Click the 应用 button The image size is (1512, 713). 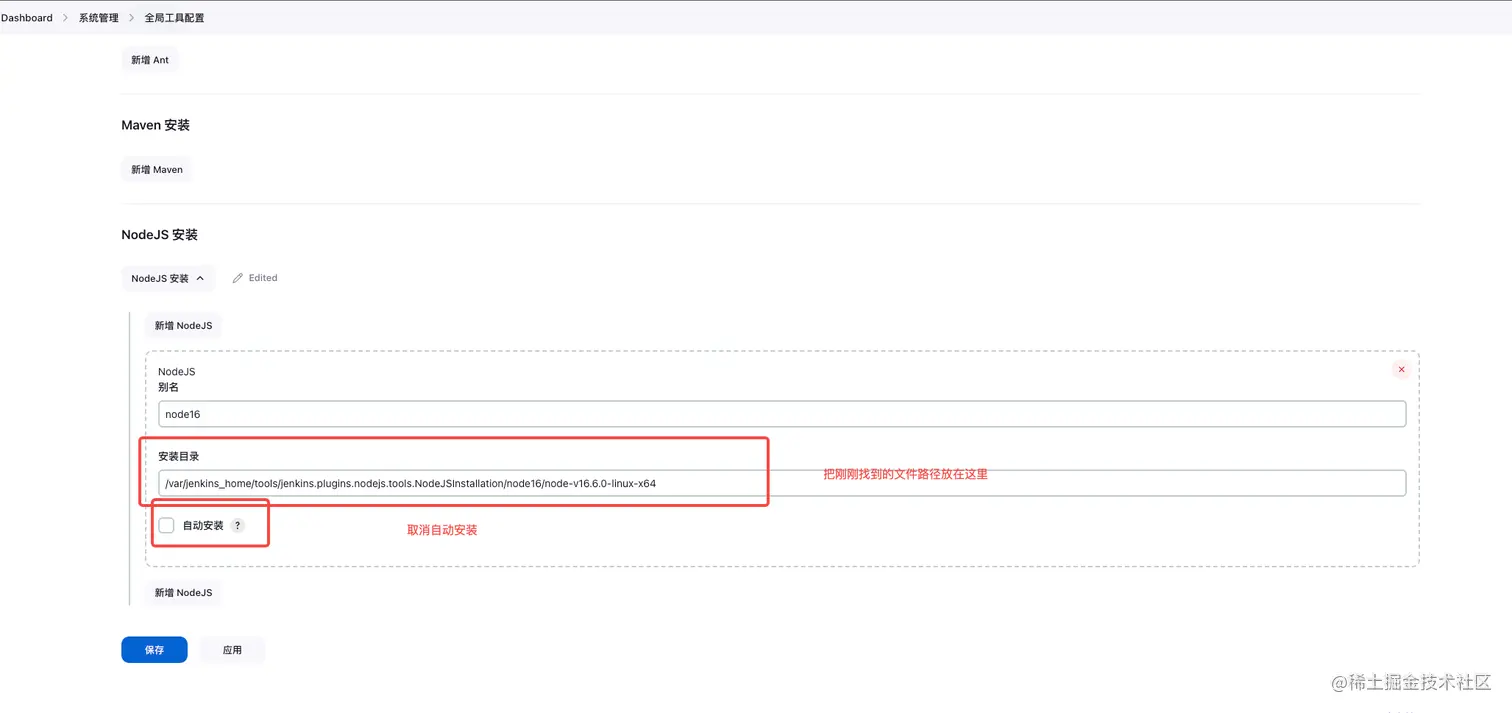coord(232,650)
